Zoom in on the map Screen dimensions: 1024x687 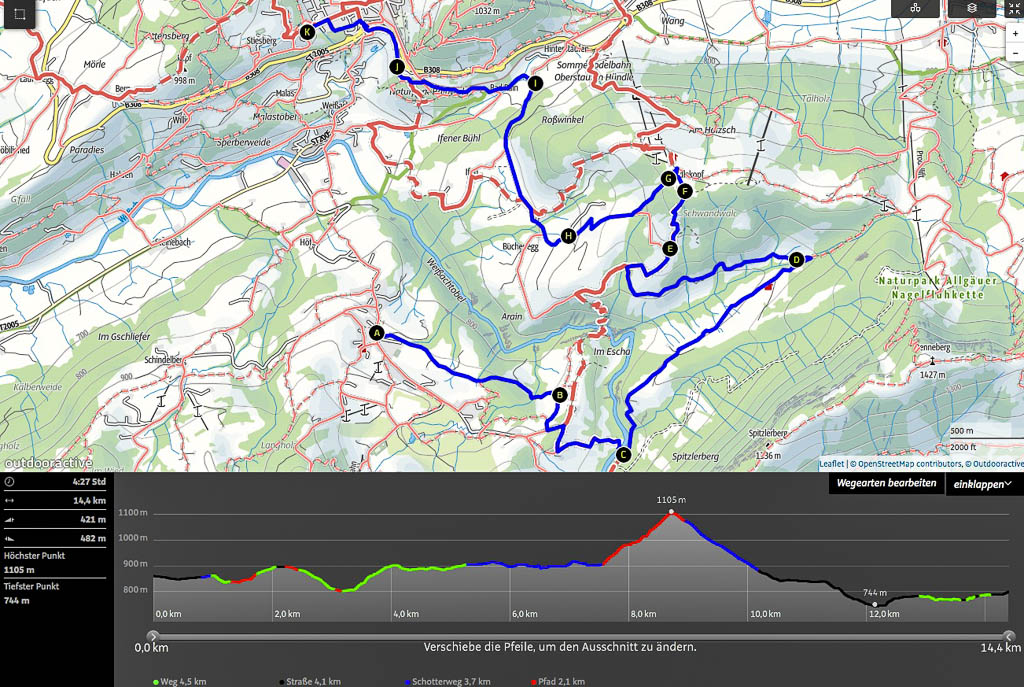1015,32
